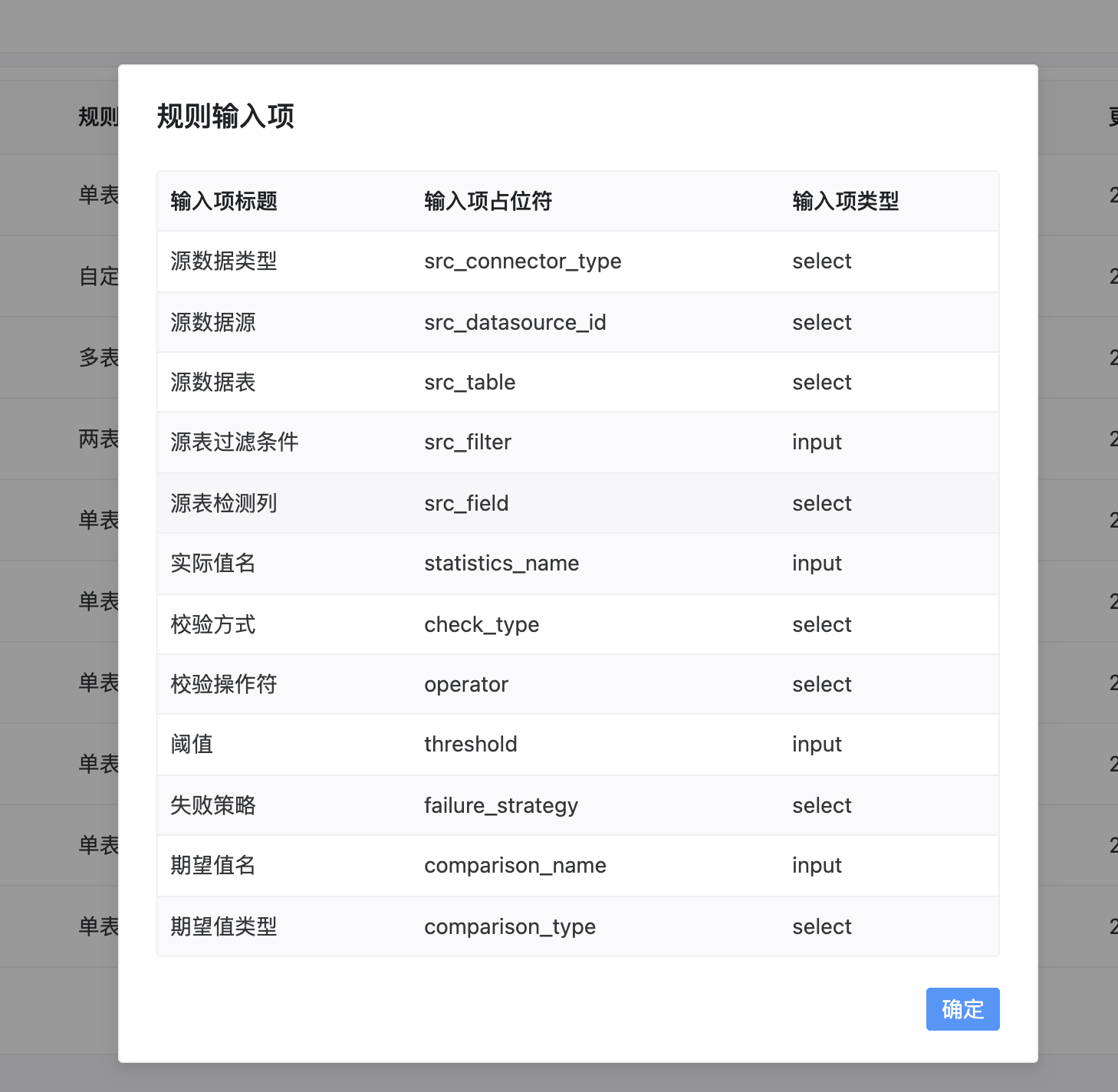This screenshot has width=1118, height=1092.
Task: Click the 输入项占位符 column header
Action: click(488, 201)
